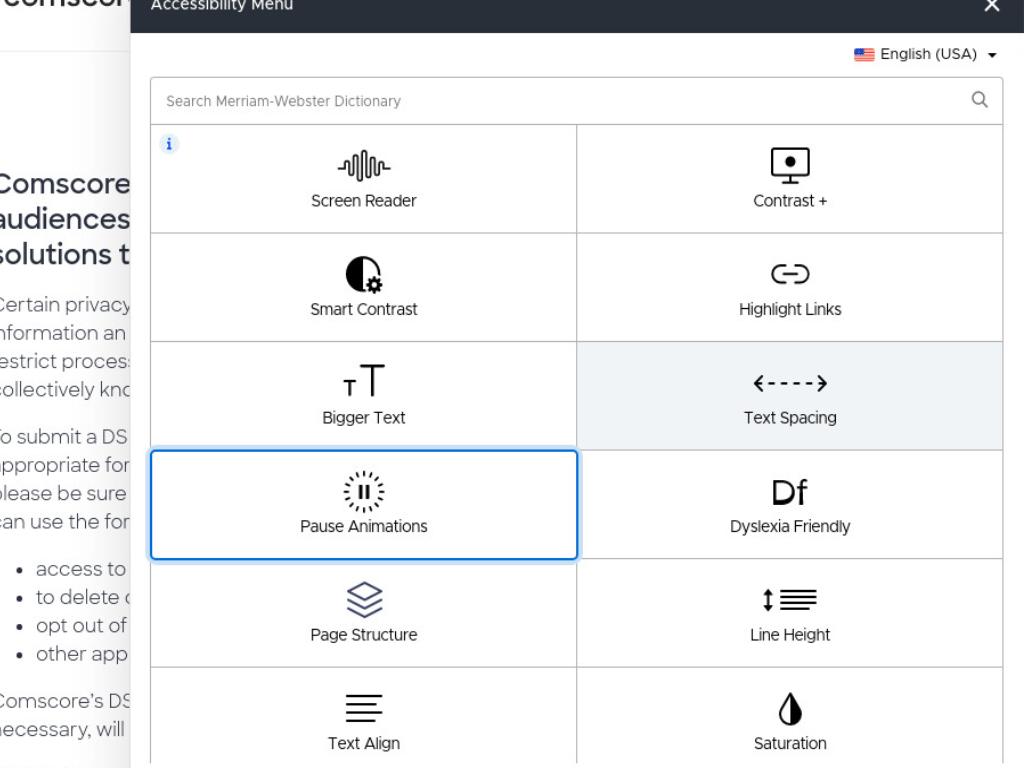Click the US flag icon
This screenshot has width=1024, height=768.
[x=863, y=55]
